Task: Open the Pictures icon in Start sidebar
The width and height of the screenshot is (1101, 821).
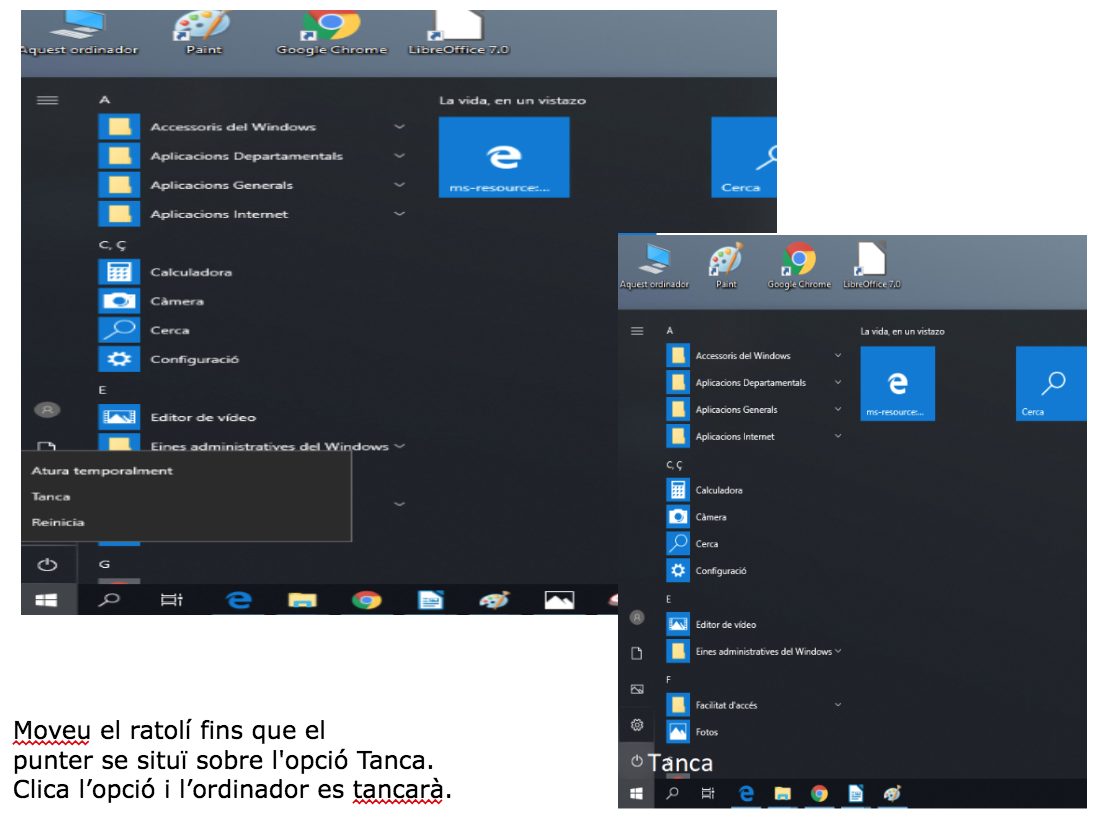Action: 637,689
